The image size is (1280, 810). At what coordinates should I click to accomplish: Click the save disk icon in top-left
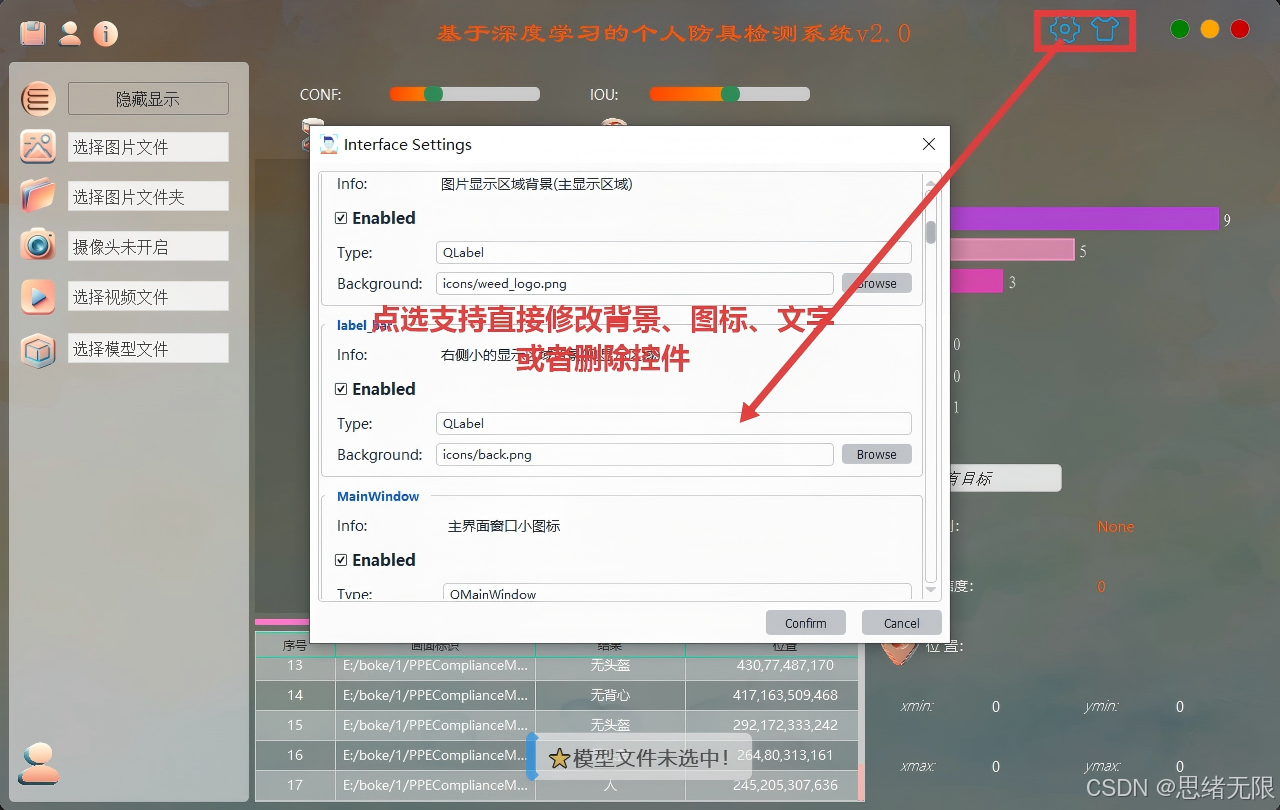click(x=33, y=33)
